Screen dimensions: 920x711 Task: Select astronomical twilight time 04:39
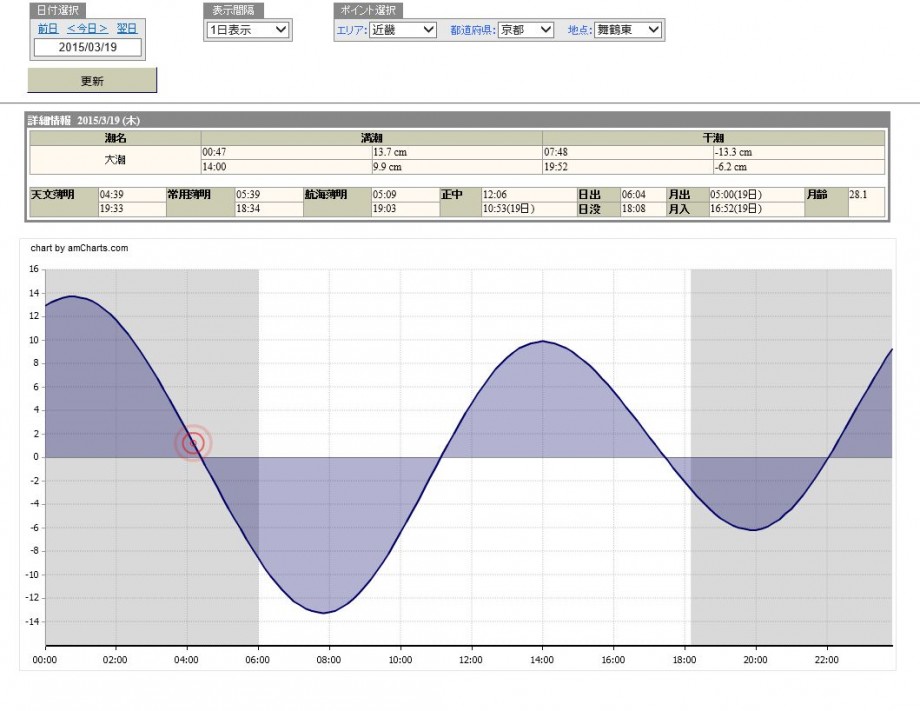coord(132,195)
